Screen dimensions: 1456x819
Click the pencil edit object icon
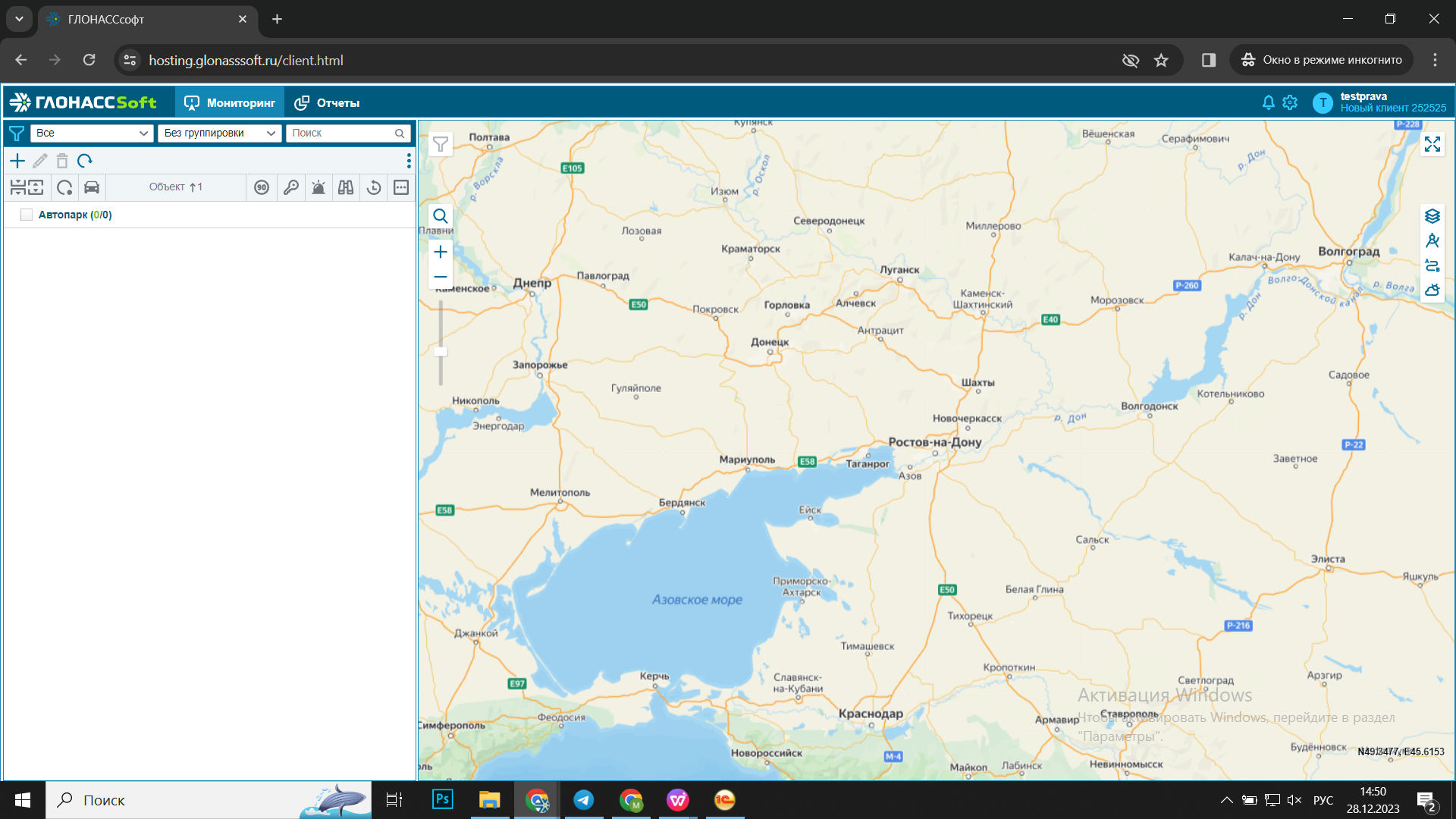coord(40,161)
